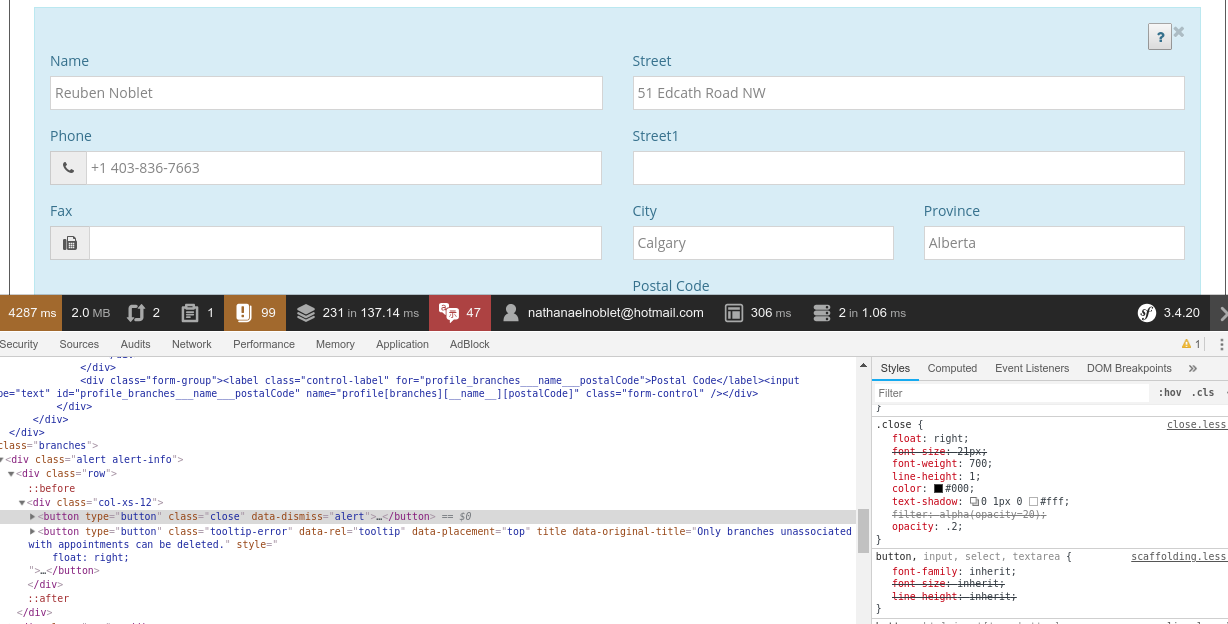The width and height of the screenshot is (1228, 624).
Task: Open the Event Listeners tab
Action: tap(1032, 368)
